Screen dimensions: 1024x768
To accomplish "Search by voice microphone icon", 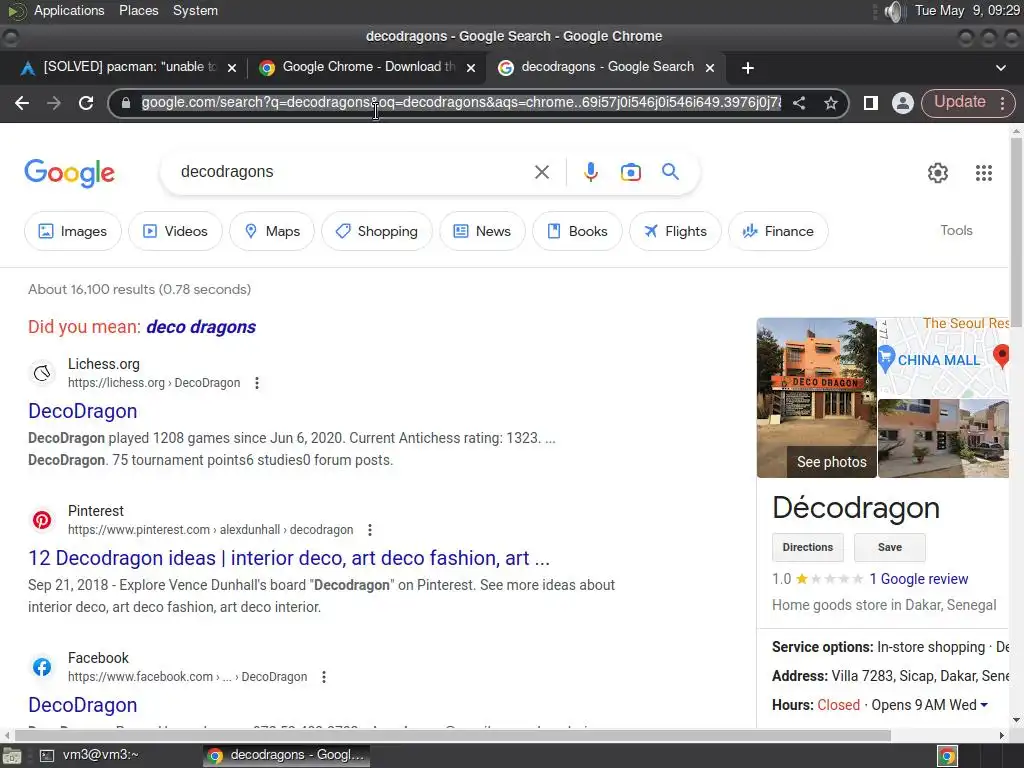I will click(x=590, y=172).
